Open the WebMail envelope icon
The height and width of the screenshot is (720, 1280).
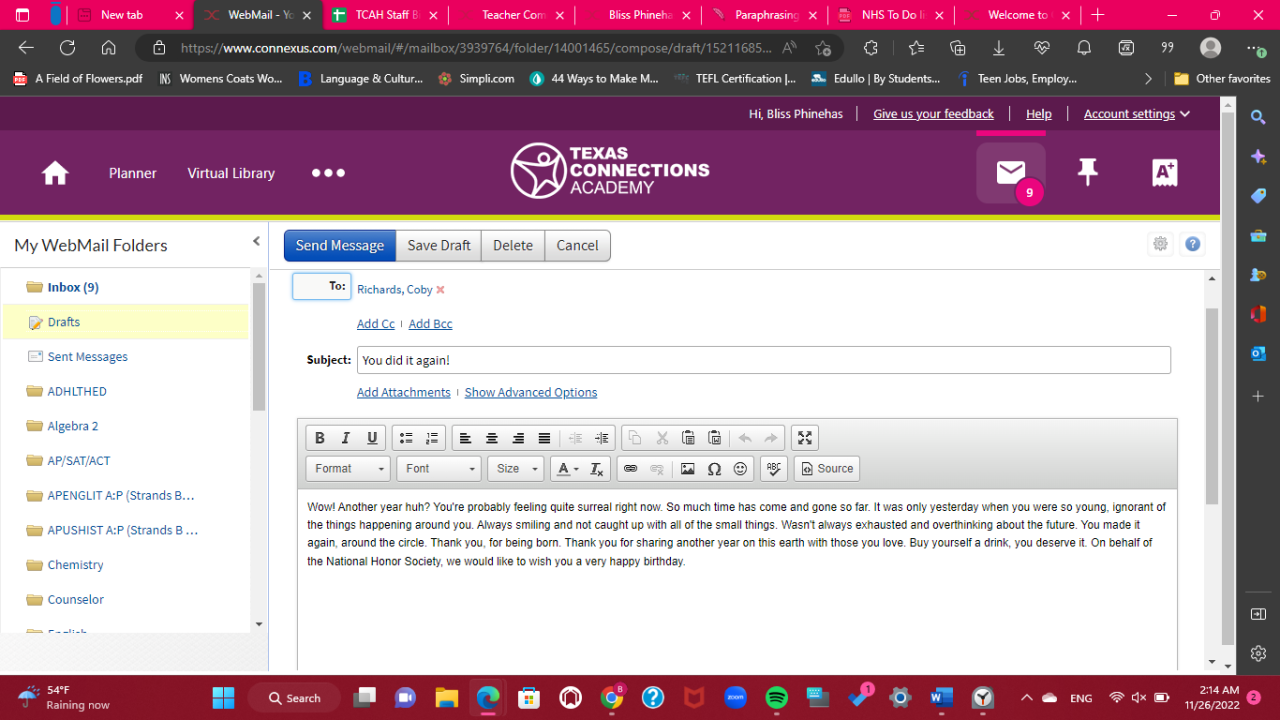[x=1011, y=173]
